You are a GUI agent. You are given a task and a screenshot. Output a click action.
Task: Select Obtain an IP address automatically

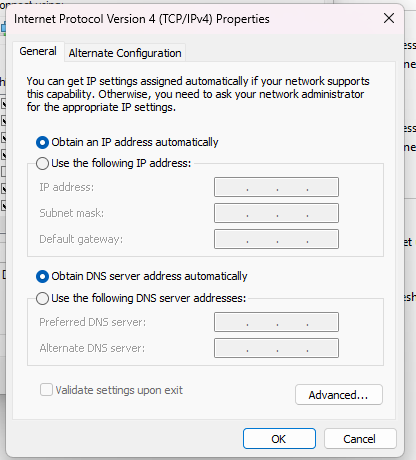click(x=42, y=143)
